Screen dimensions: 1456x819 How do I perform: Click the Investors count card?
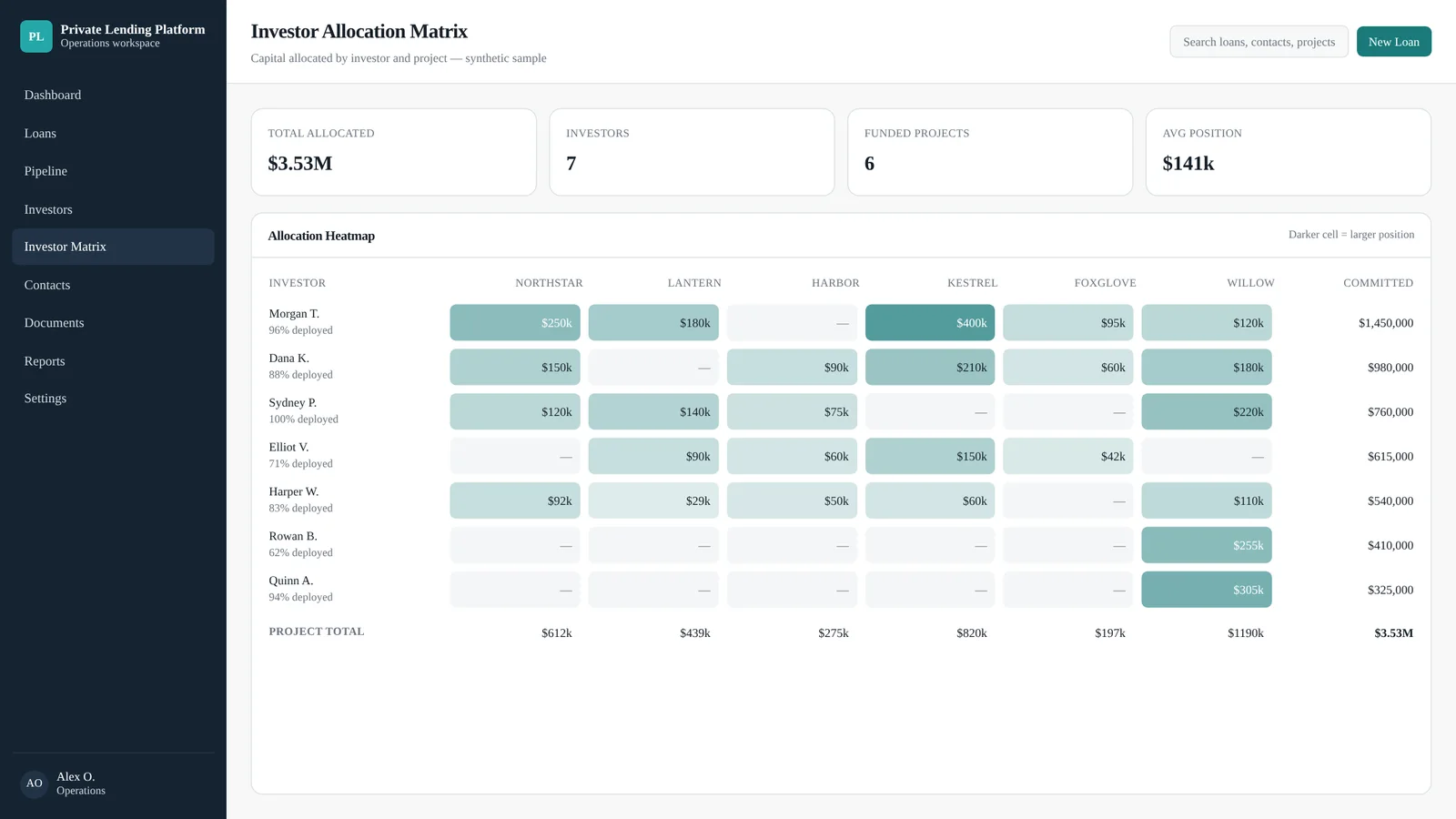click(692, 152)
